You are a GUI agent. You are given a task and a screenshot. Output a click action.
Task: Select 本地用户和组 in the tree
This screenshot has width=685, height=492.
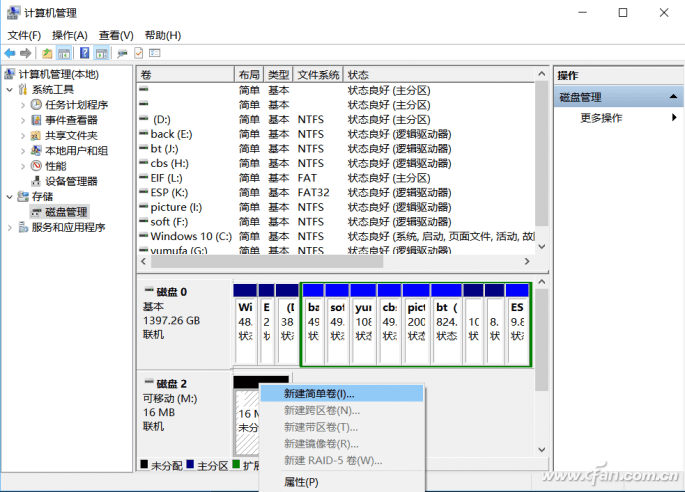pyautogui.click(x=76, y=151)
